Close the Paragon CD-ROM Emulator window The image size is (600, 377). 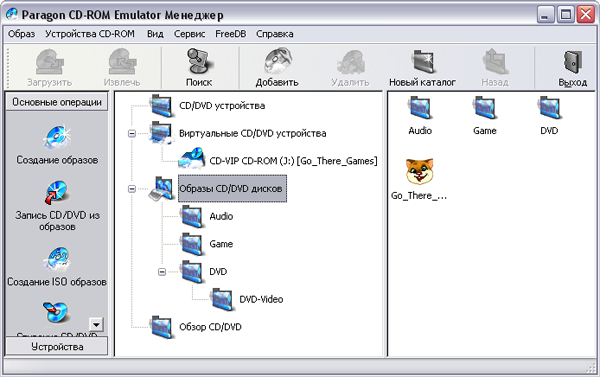pos(586,15)
